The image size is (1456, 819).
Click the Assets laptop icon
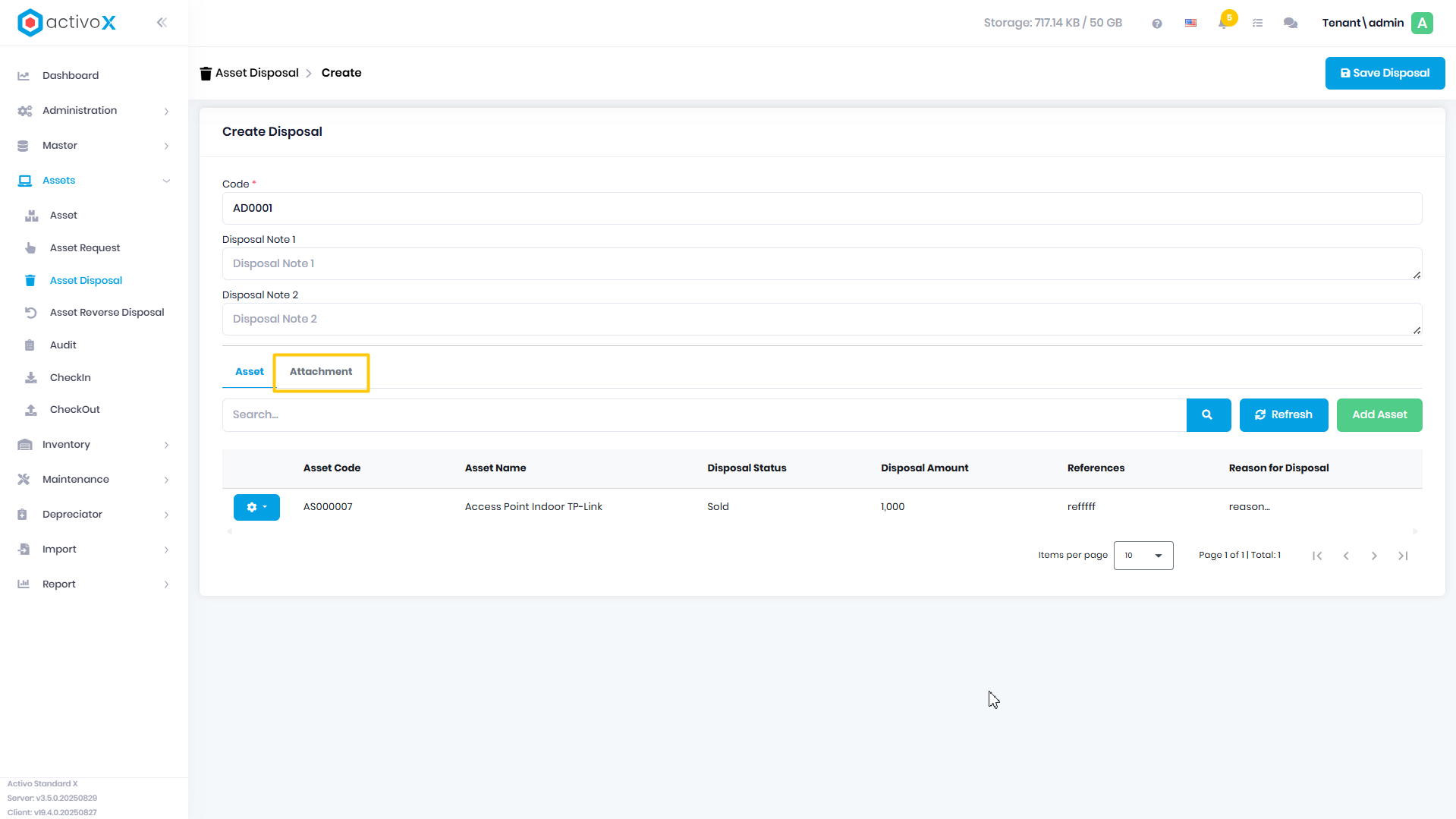[24, 181]
